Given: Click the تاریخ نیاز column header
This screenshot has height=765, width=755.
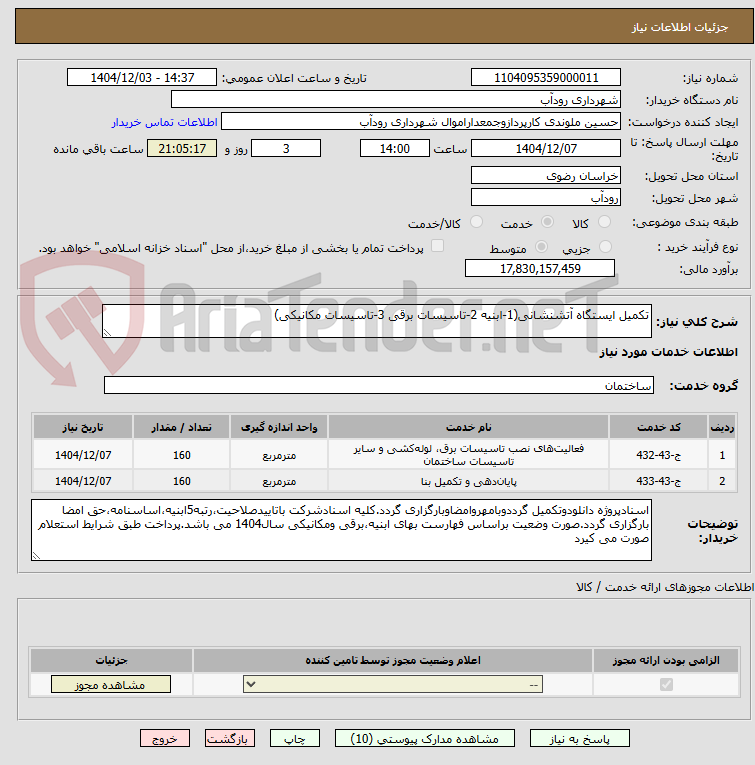Looking at the screenshot, I should point(83,427).
